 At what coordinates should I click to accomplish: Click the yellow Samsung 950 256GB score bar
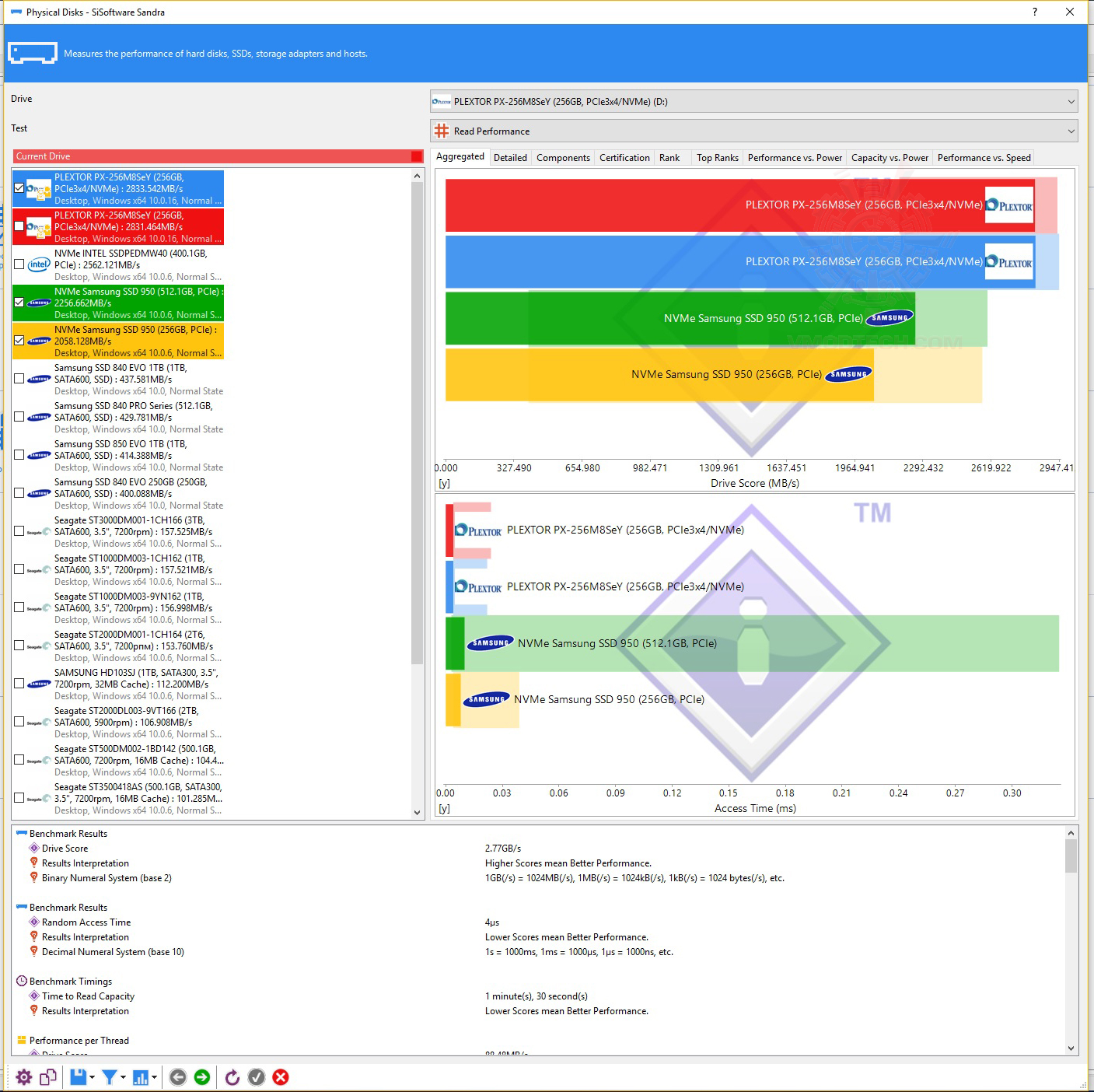(x=659, y=374)
